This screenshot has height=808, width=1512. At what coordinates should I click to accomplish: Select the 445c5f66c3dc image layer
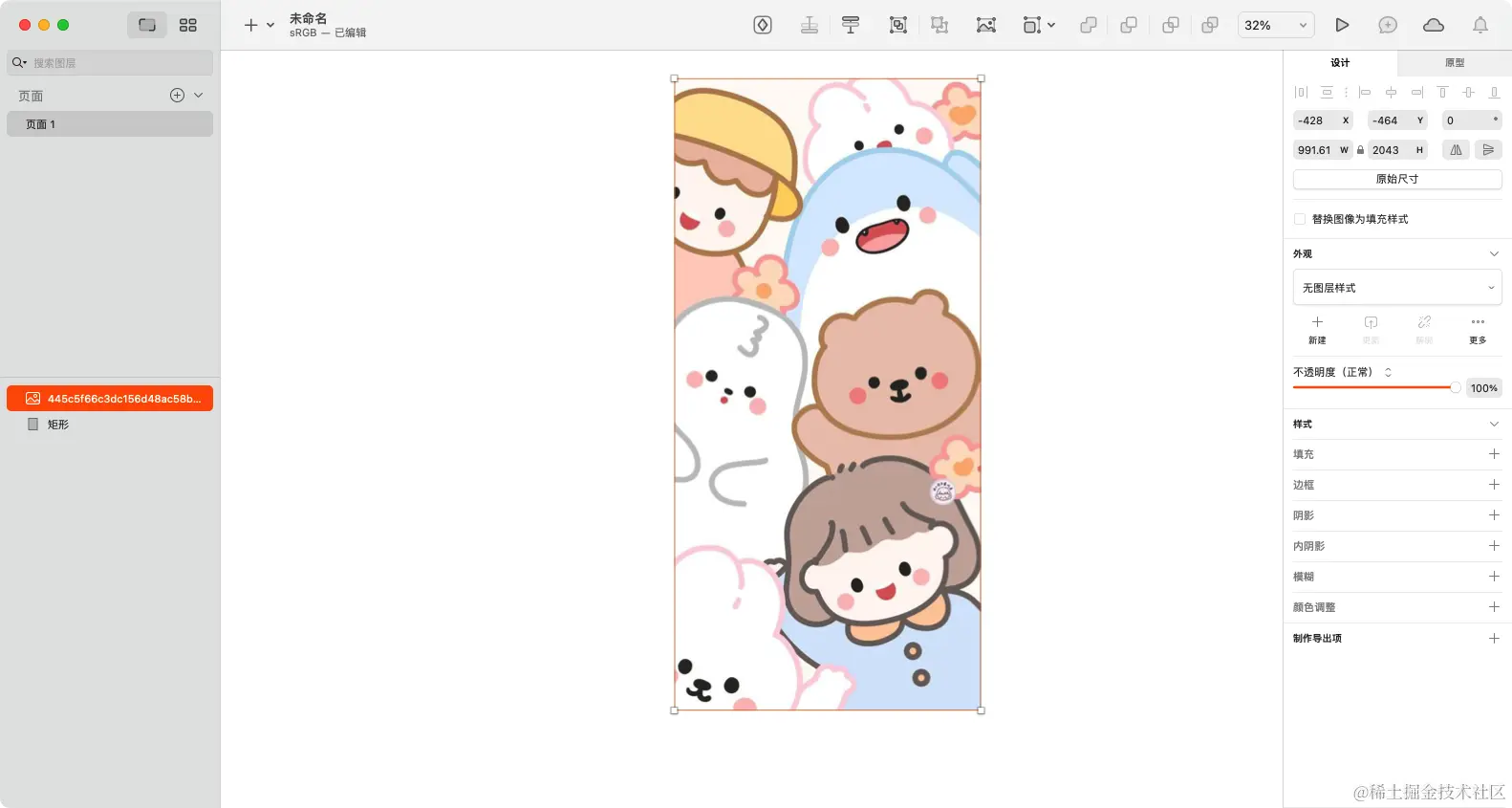(110, 399)
